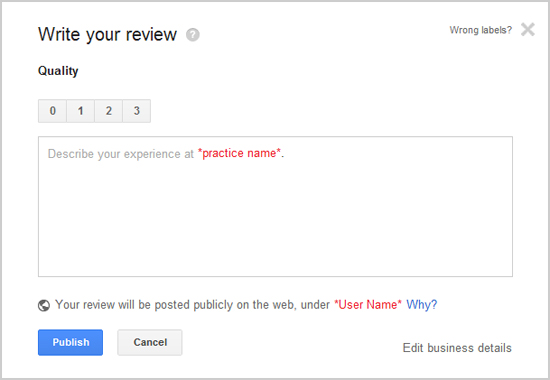Click the 'Write your review' heading
Screen dimensions: 550x380
107,34
